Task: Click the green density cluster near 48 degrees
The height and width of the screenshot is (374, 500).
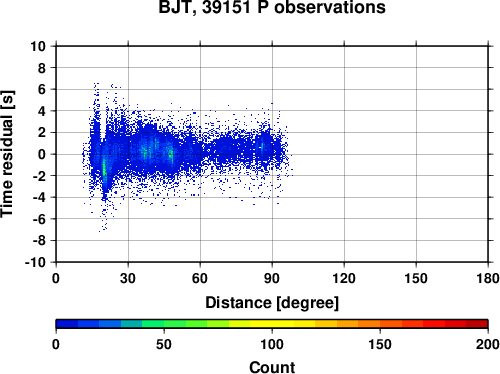Action: (171, 154)
